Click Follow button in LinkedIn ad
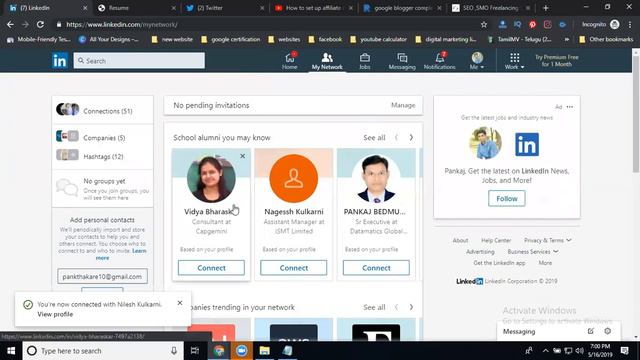 [507, 198]
